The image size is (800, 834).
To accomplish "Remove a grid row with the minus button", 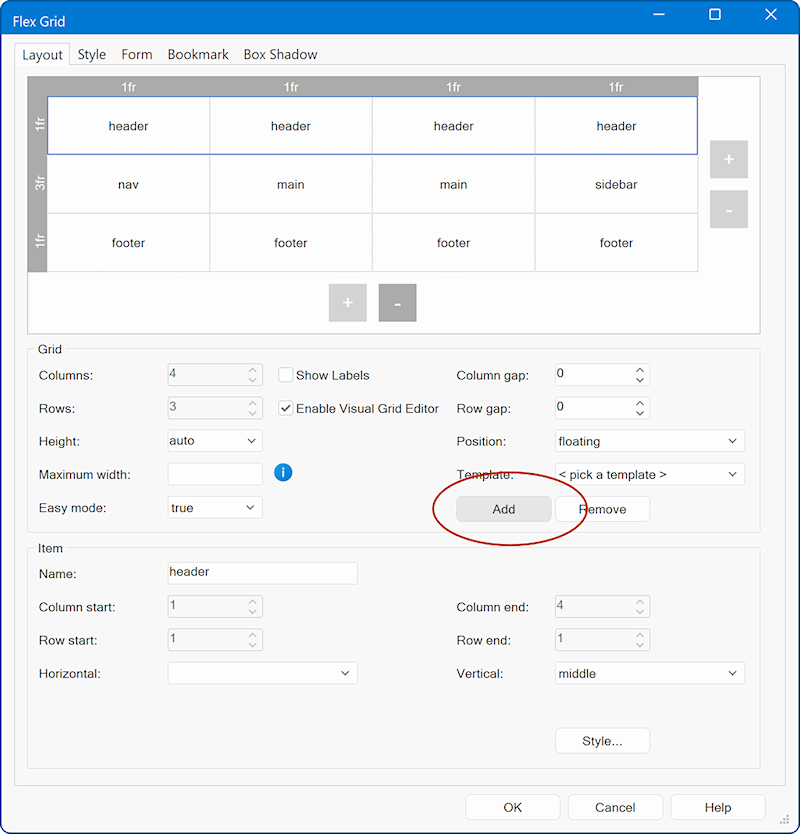I will 397,303.
